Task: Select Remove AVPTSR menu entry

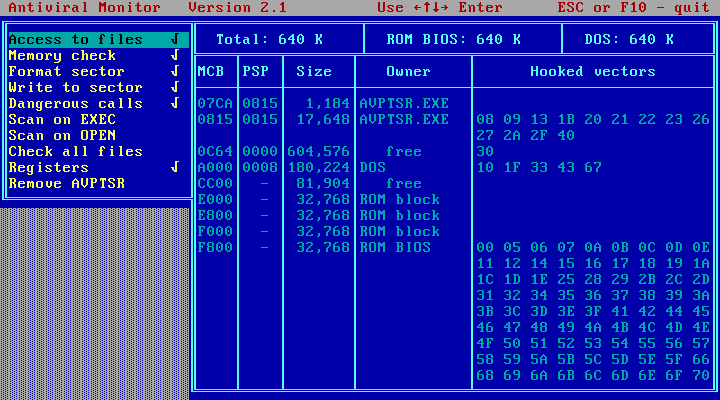Action: pyautogui.click(x=66, y=184)
